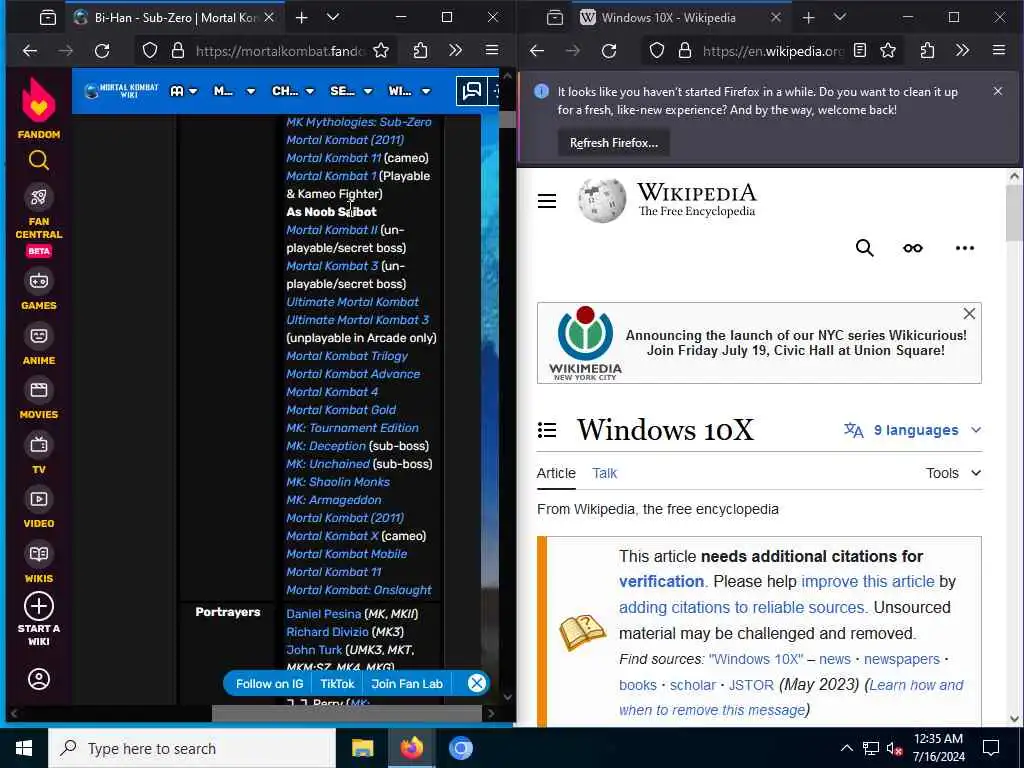Click Fandom sidebar search magnifier icon

pyautogui.click(x=39, y=160)
